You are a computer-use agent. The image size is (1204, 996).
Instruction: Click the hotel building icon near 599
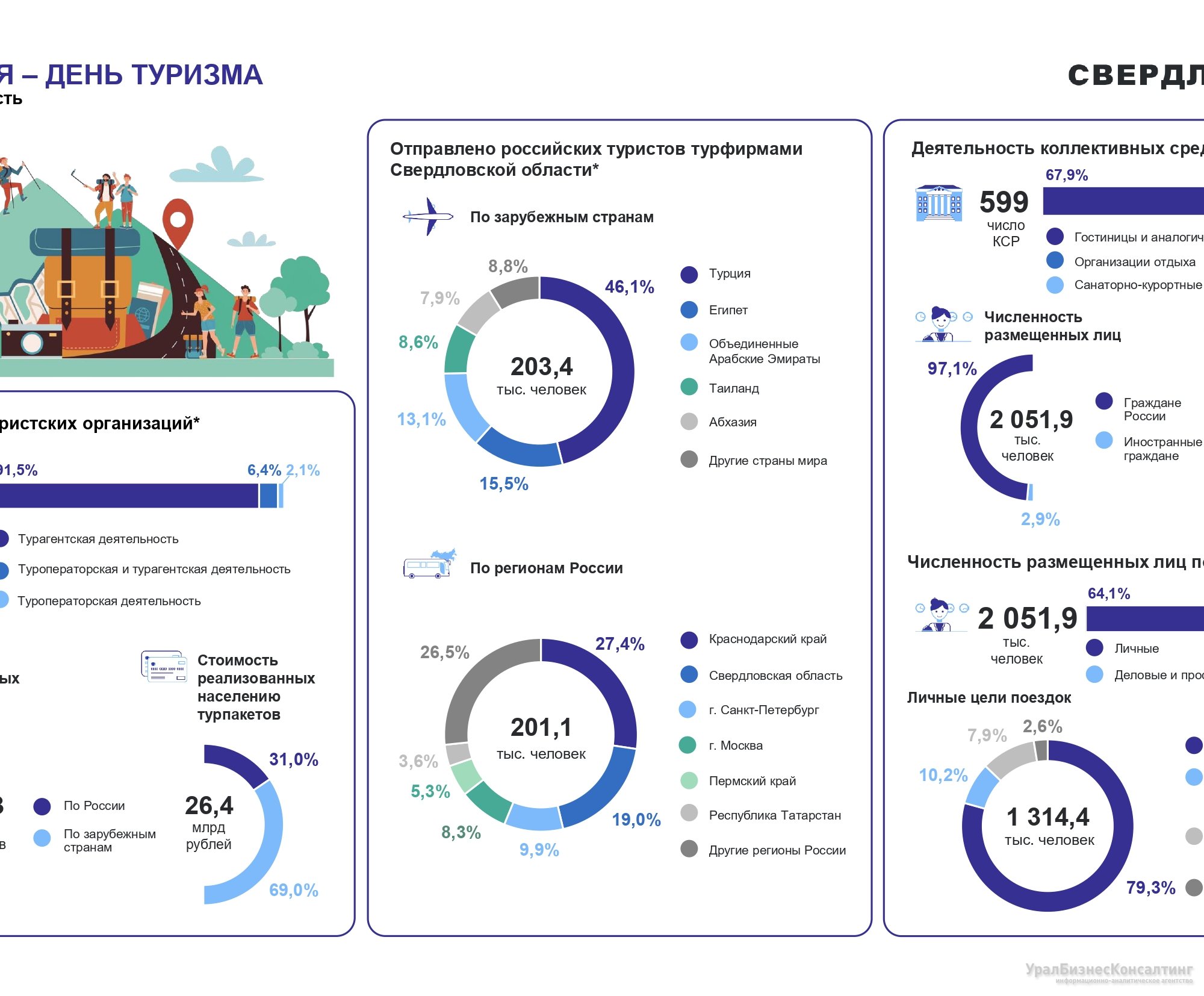938,204
